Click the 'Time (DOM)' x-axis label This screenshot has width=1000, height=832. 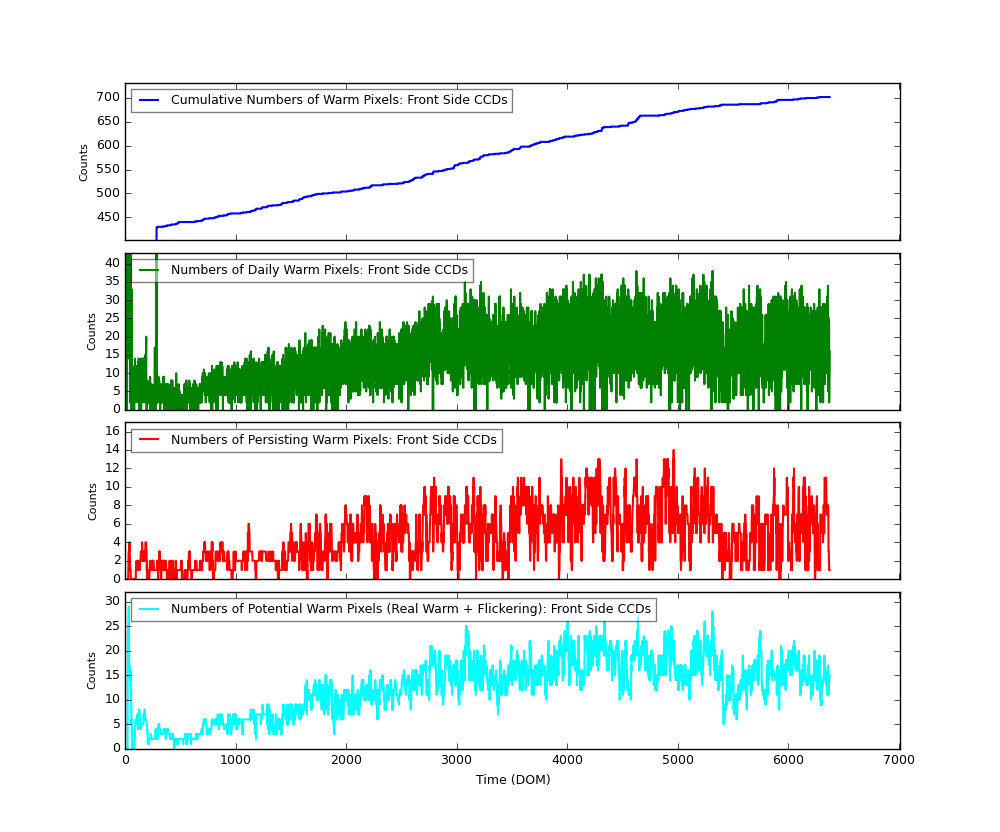(513, 780)
